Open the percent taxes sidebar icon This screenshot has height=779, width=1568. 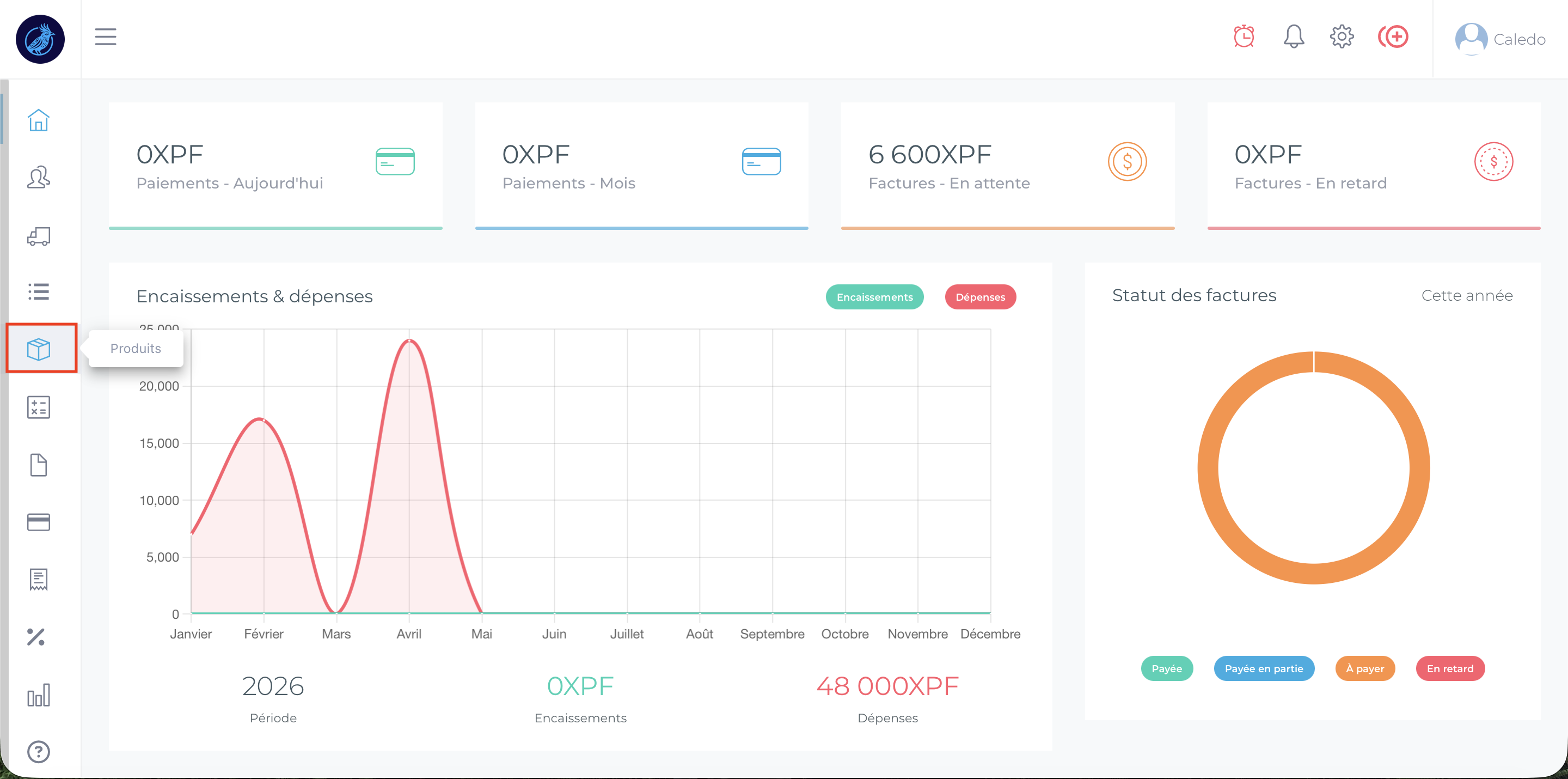(36, 637)
